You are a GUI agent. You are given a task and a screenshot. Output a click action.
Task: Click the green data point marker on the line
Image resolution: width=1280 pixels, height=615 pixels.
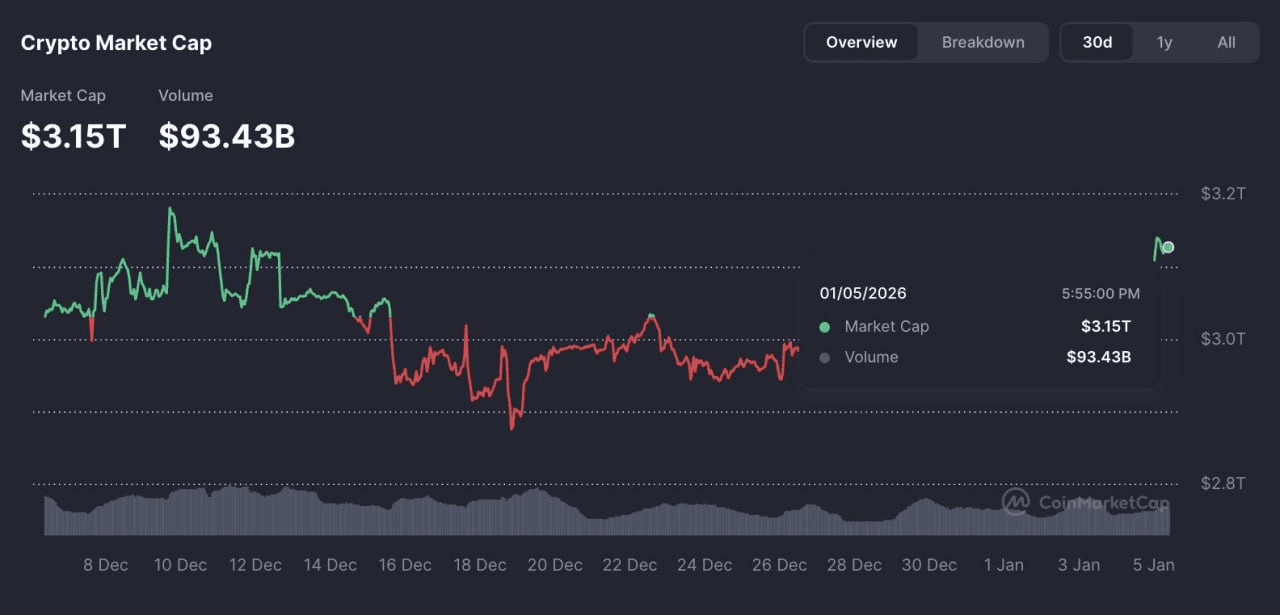(x=1168, y=247)
